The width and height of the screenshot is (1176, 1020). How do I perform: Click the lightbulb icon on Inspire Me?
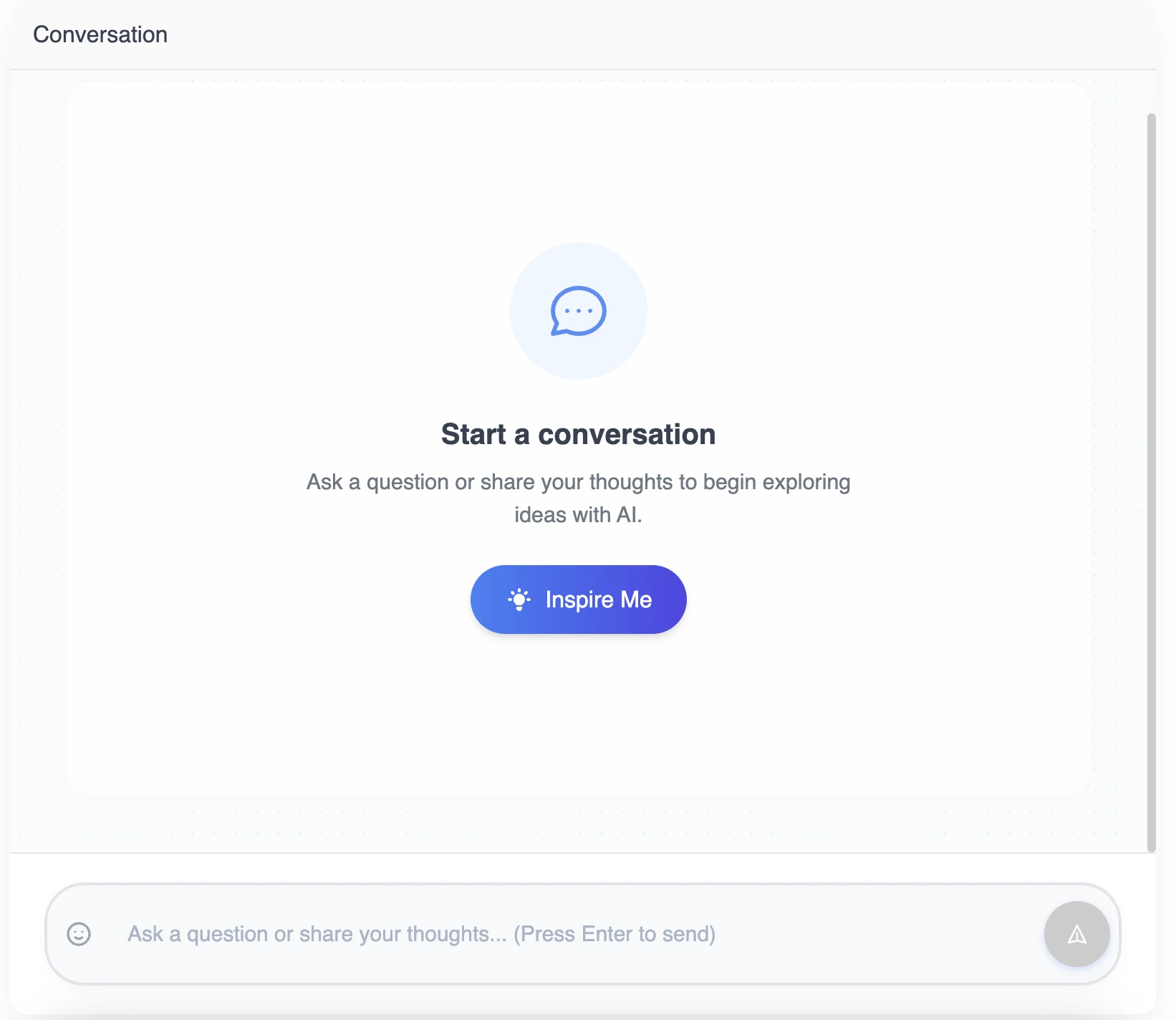(x=519, y=600)
